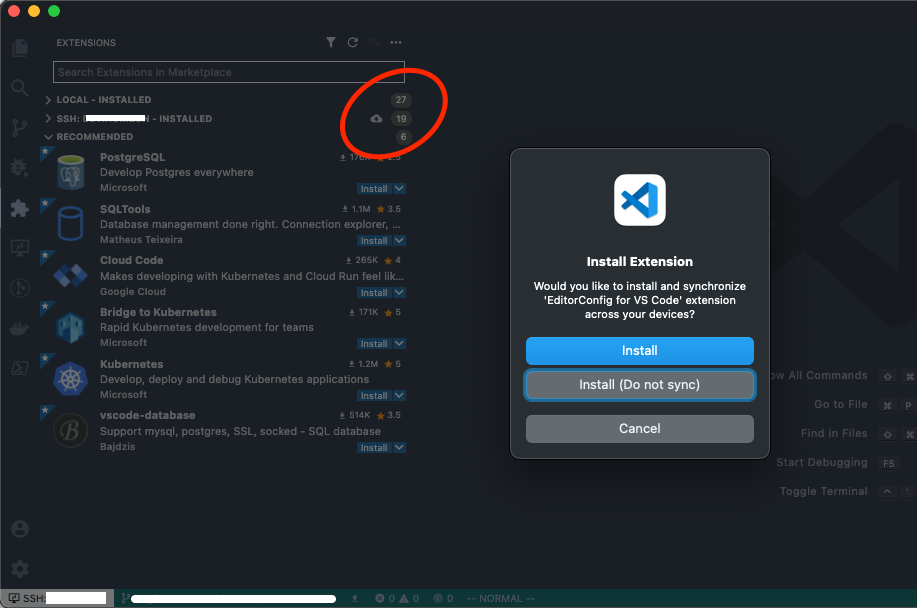This screenshot has width=917, height=608.
Task: Open the Search view in activity bar
Action: click(x=20, y=88)
